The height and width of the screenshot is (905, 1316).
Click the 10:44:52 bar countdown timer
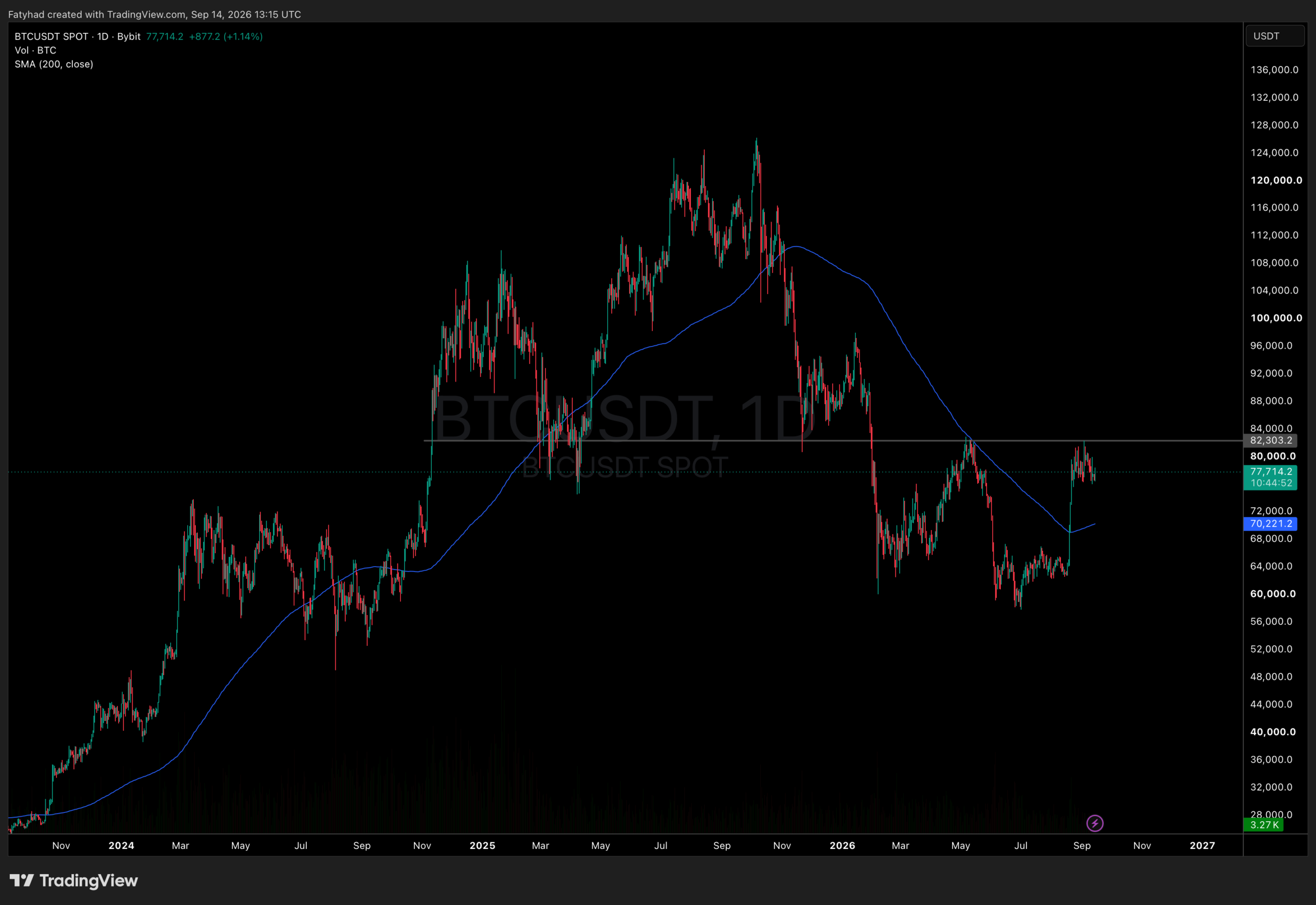pos(1271,483)
